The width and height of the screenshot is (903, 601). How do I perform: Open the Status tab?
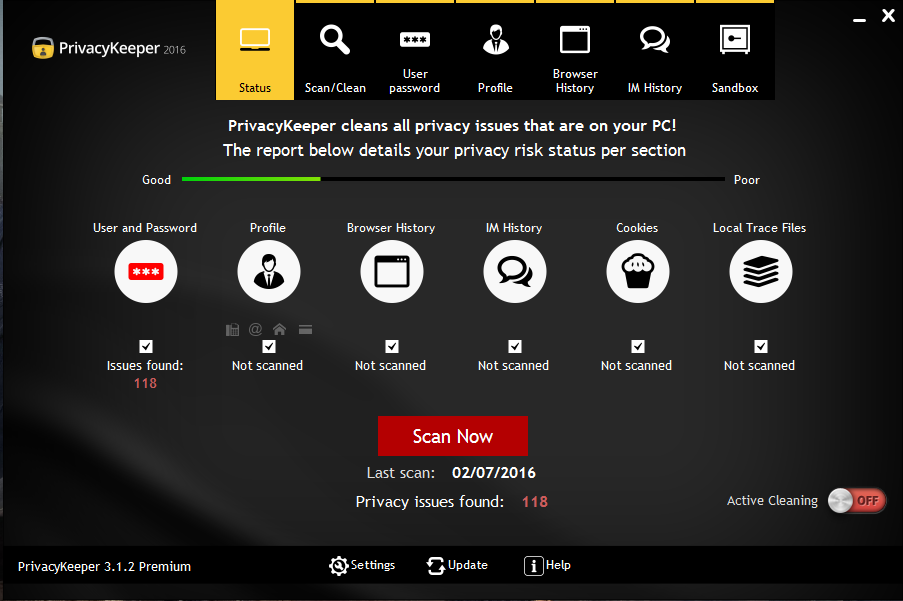[x=255, y=50]
